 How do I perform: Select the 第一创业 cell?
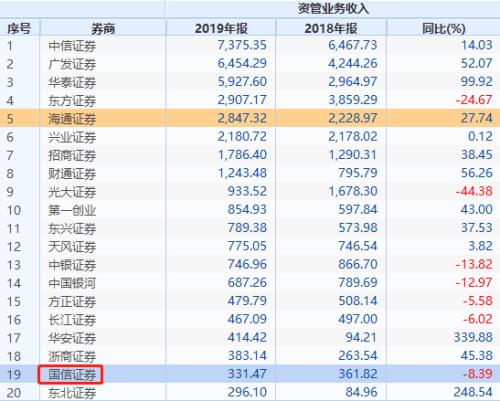(72, 210)
